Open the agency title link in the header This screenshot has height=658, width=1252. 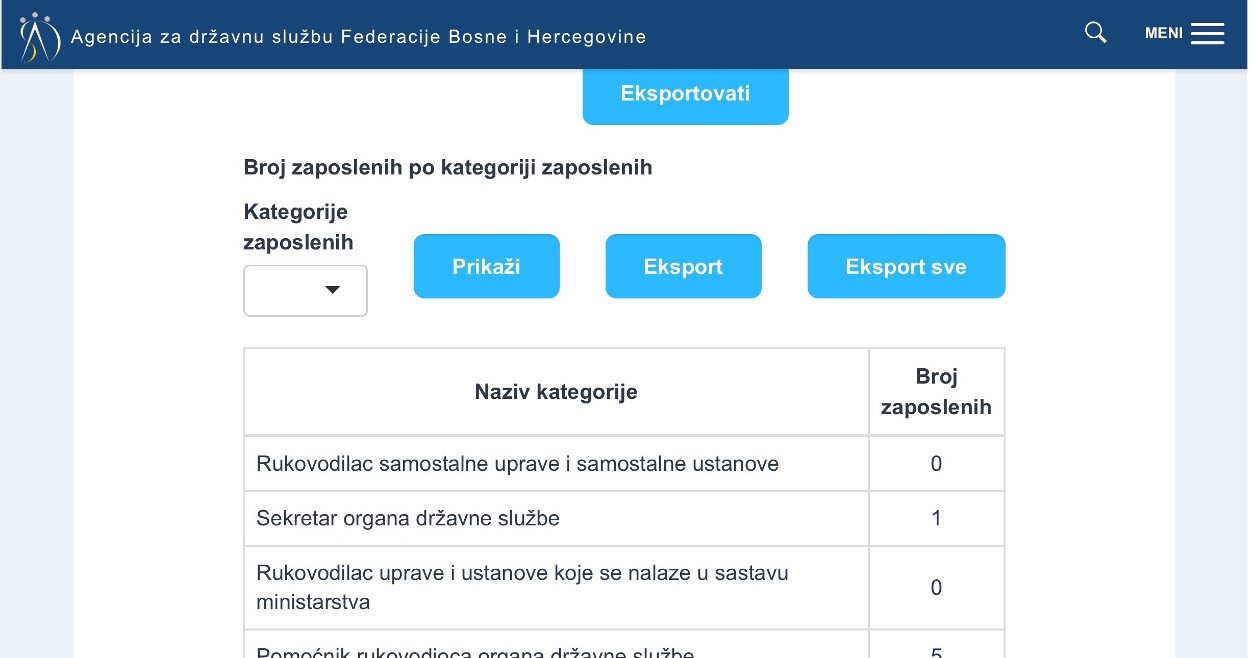[359, 37]
